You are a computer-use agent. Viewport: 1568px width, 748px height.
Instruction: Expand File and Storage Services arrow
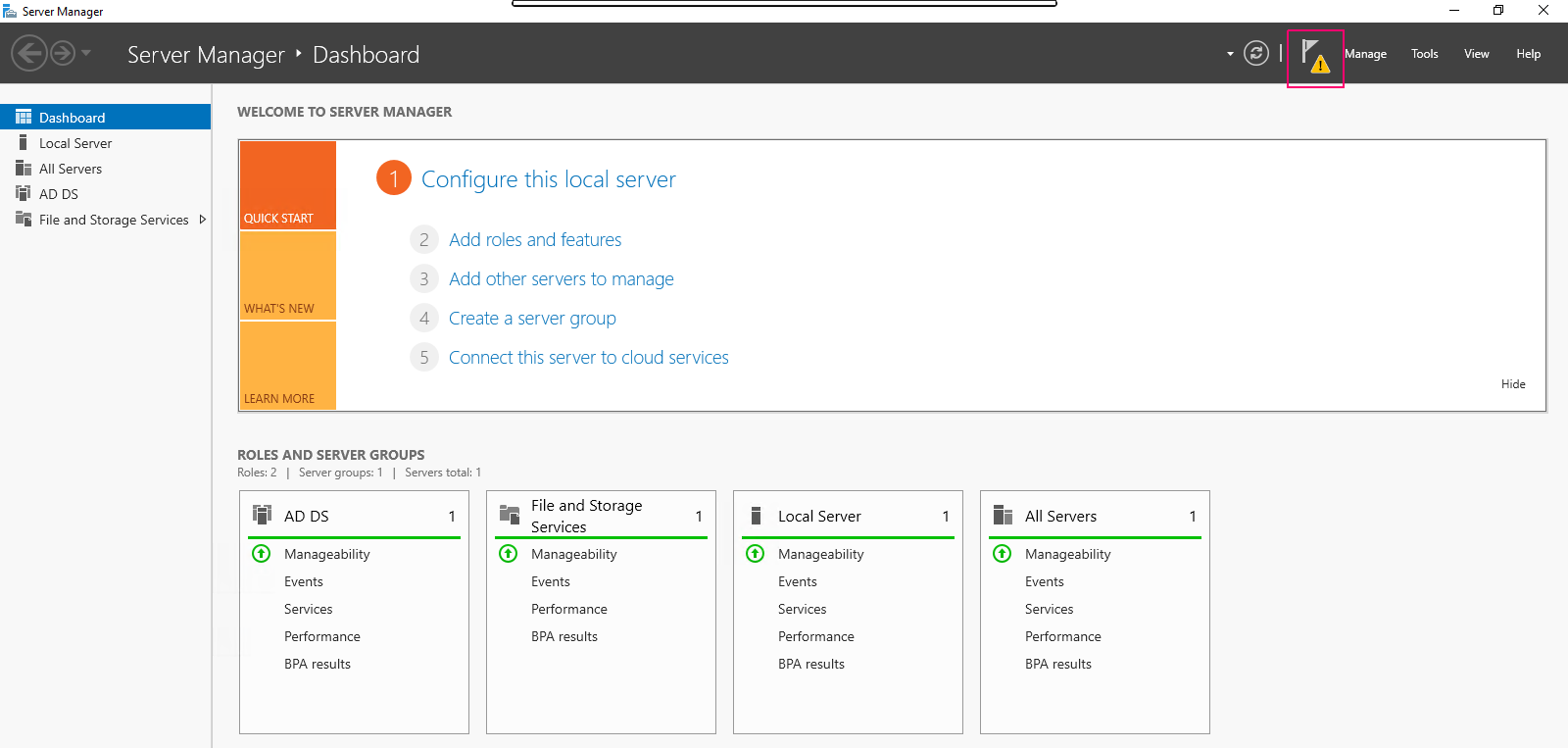[202, 220]
